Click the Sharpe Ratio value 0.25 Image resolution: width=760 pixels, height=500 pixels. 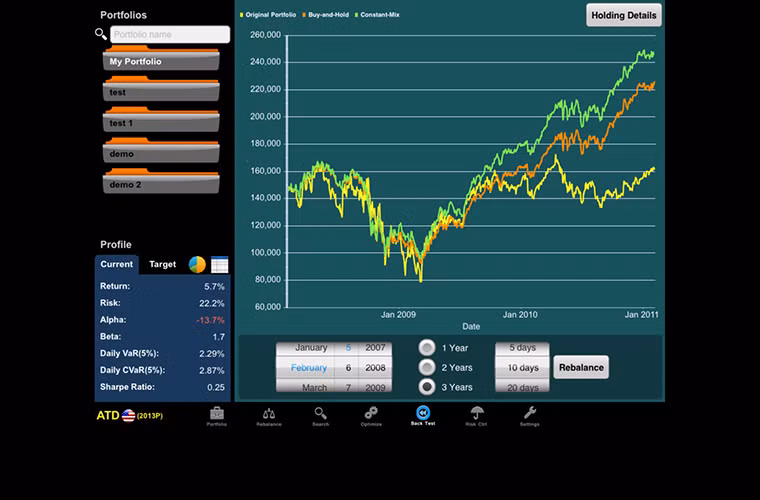tap(216, 387)
